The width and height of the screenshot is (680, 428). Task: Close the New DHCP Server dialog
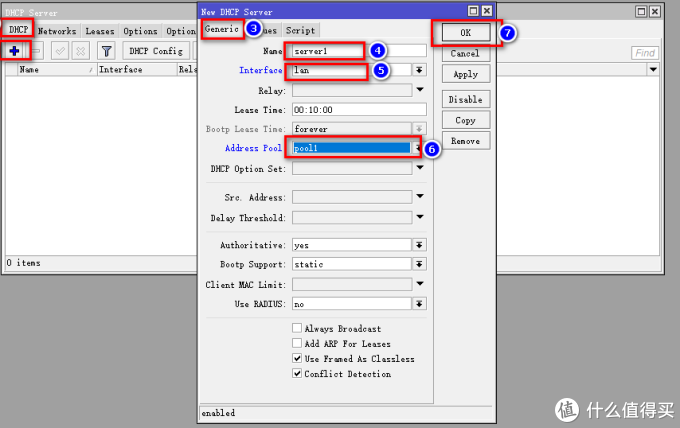point(487,11)
